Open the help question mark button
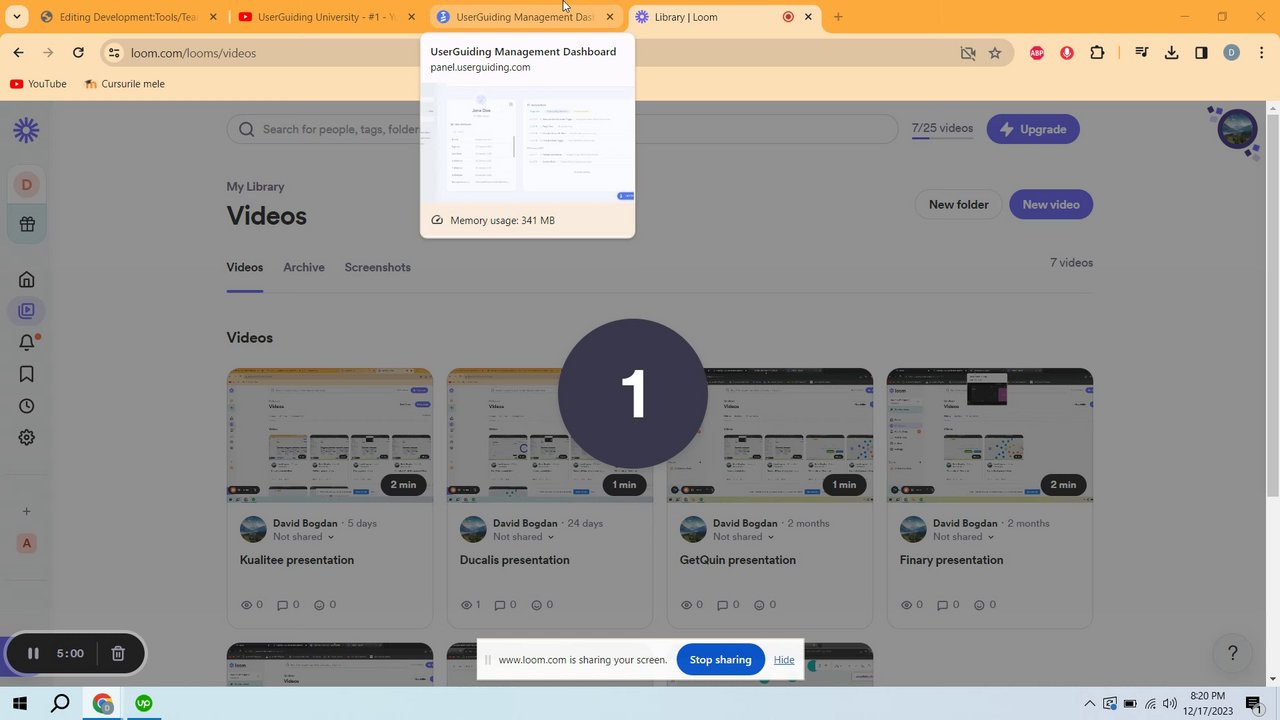 point(1232,653)
